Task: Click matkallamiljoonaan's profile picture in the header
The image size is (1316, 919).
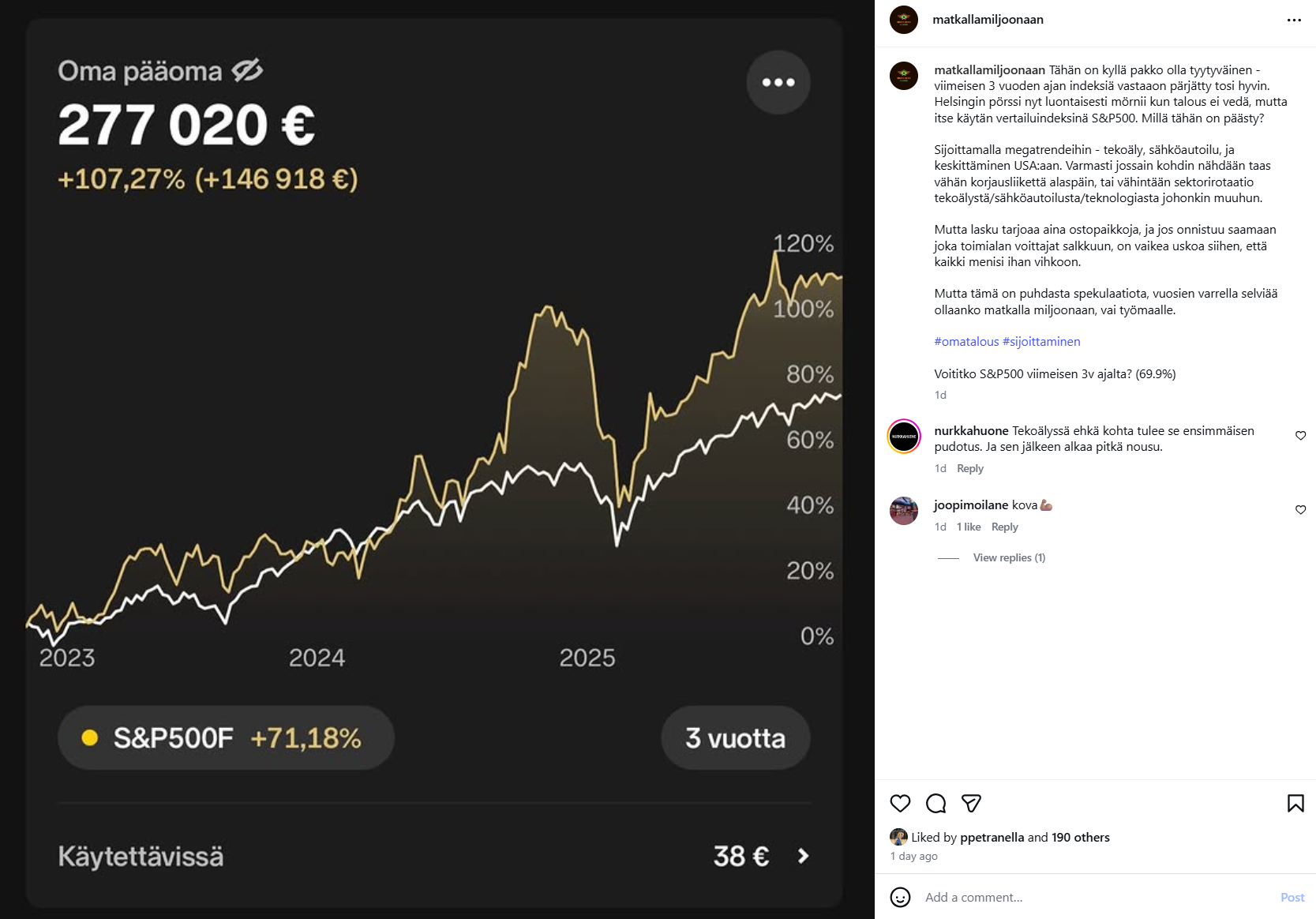Action: click(904, 19)
